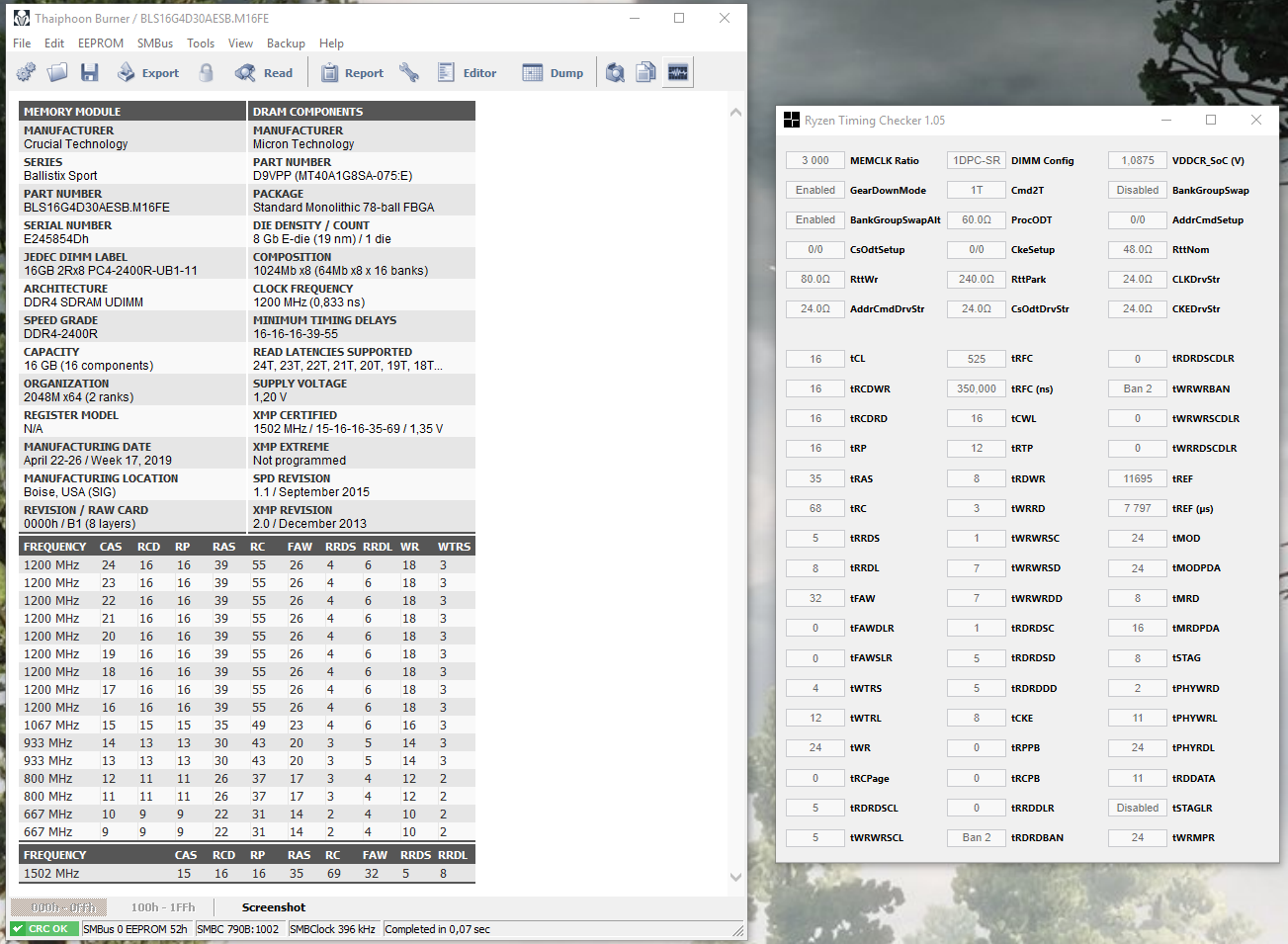Click the DIMM Config value 1DPC-SR
Image resolution: width=1288 pixels, height=944 pixels.
tap(977, 160)
